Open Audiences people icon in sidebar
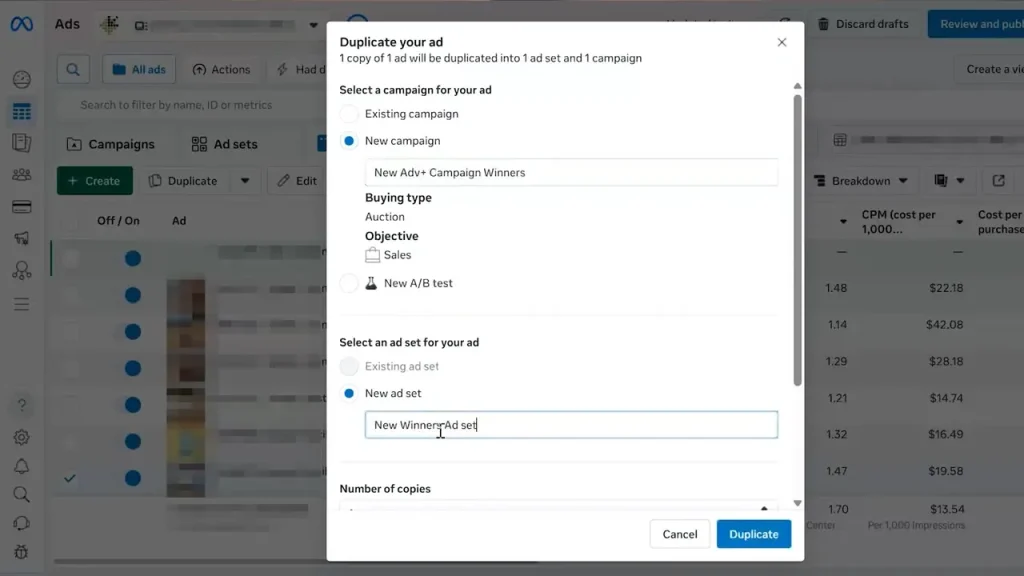 tap(22, 175)
